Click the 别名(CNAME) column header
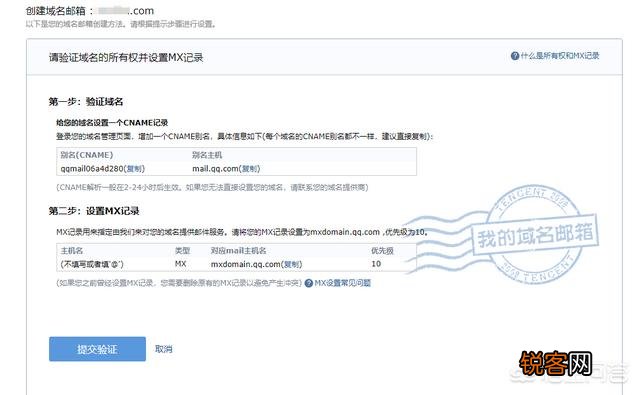 (x=87, y=155)
